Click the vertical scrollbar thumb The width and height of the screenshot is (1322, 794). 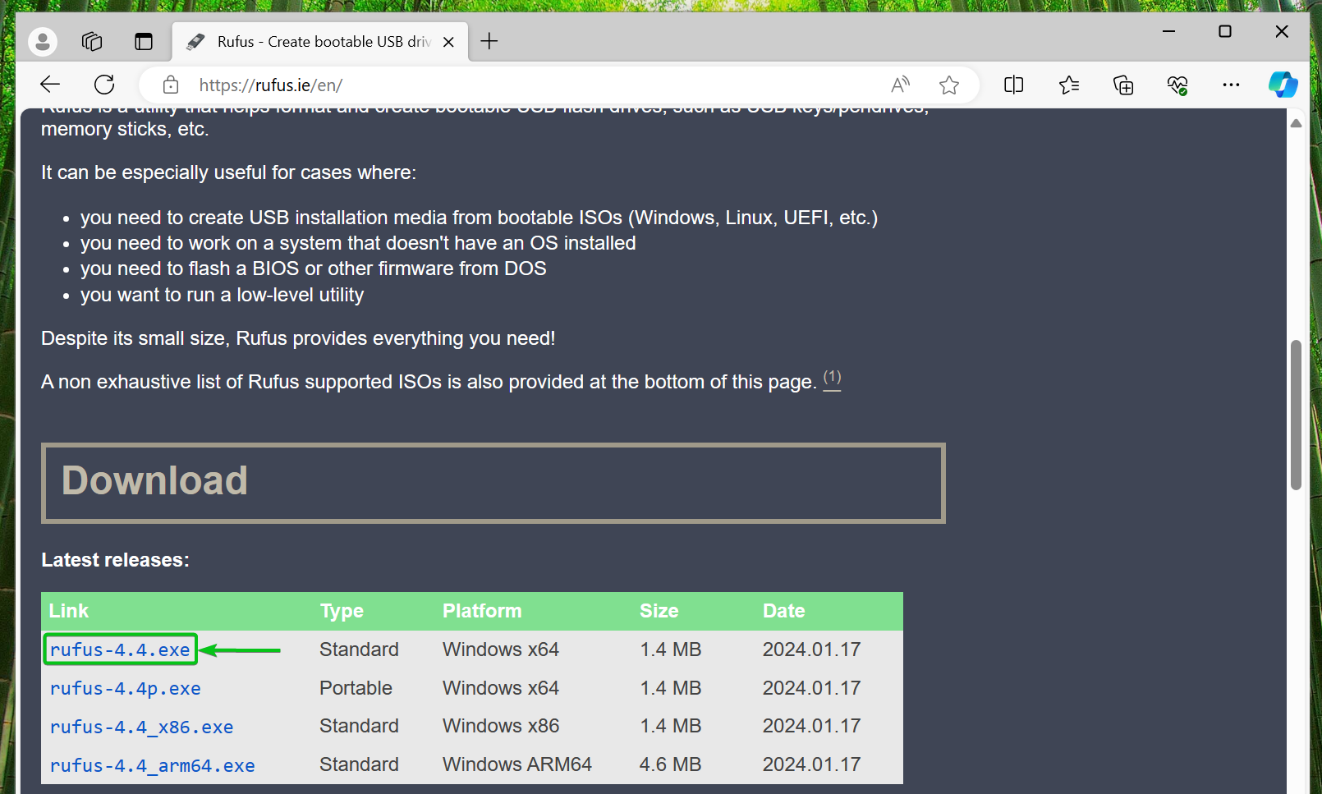coord(1296,415)
